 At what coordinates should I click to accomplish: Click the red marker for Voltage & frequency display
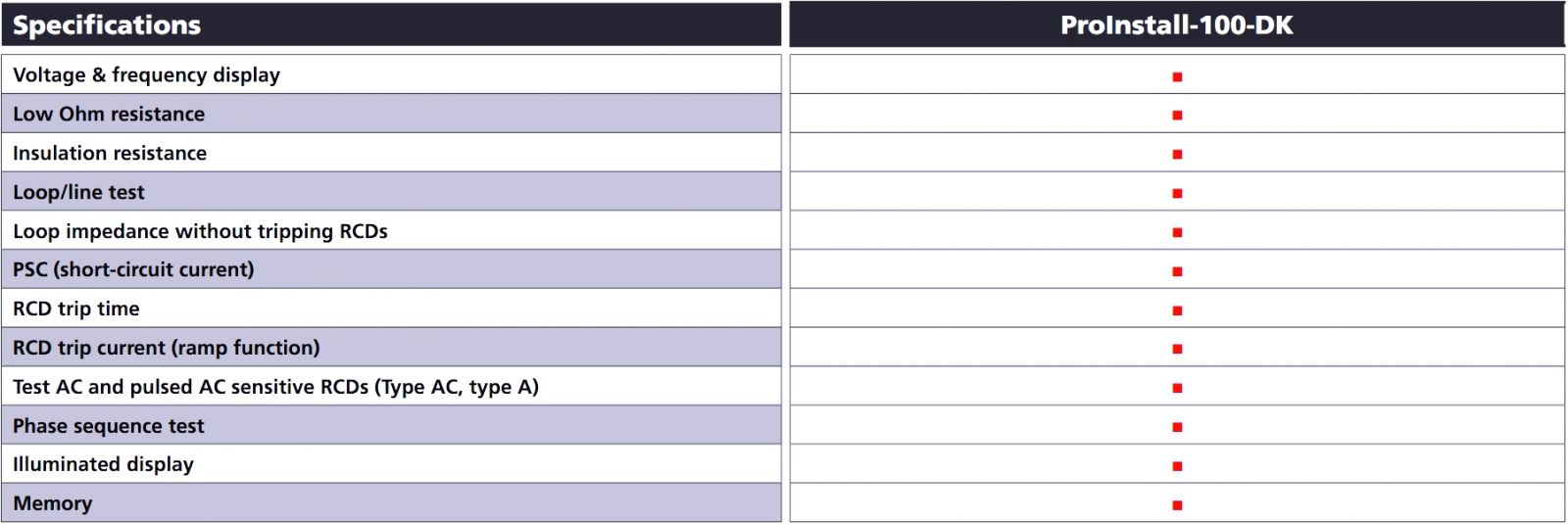[x=1177, y=76]
